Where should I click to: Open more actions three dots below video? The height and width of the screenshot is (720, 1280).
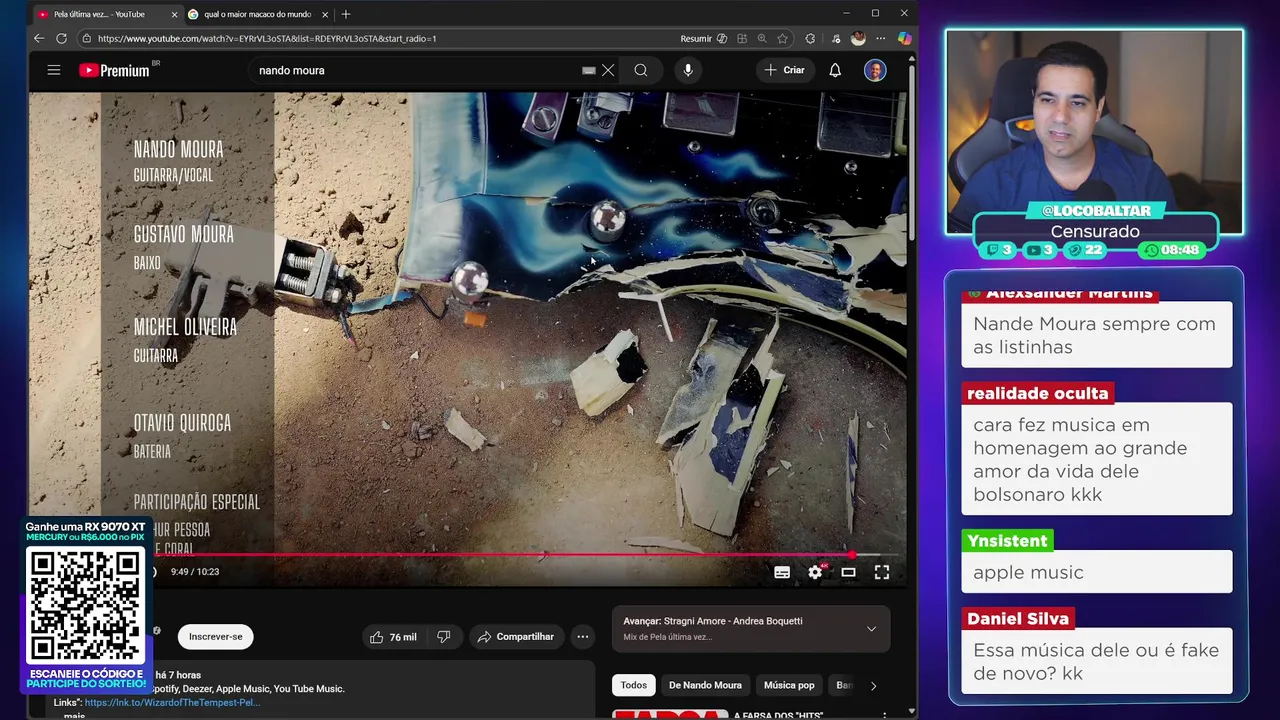coord(582,637)
